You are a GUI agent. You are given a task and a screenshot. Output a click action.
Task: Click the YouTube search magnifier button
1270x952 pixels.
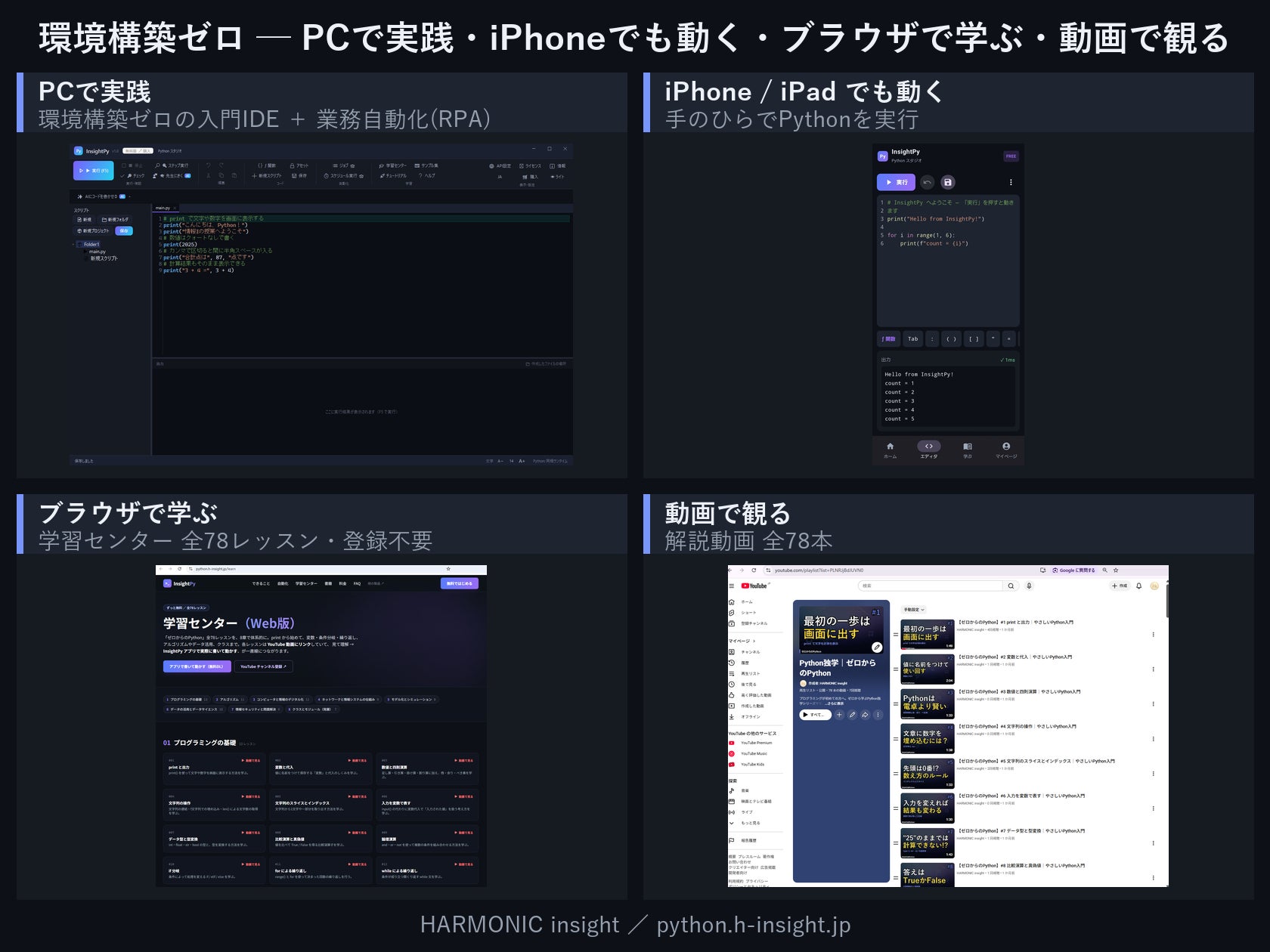coord(1011,586)
